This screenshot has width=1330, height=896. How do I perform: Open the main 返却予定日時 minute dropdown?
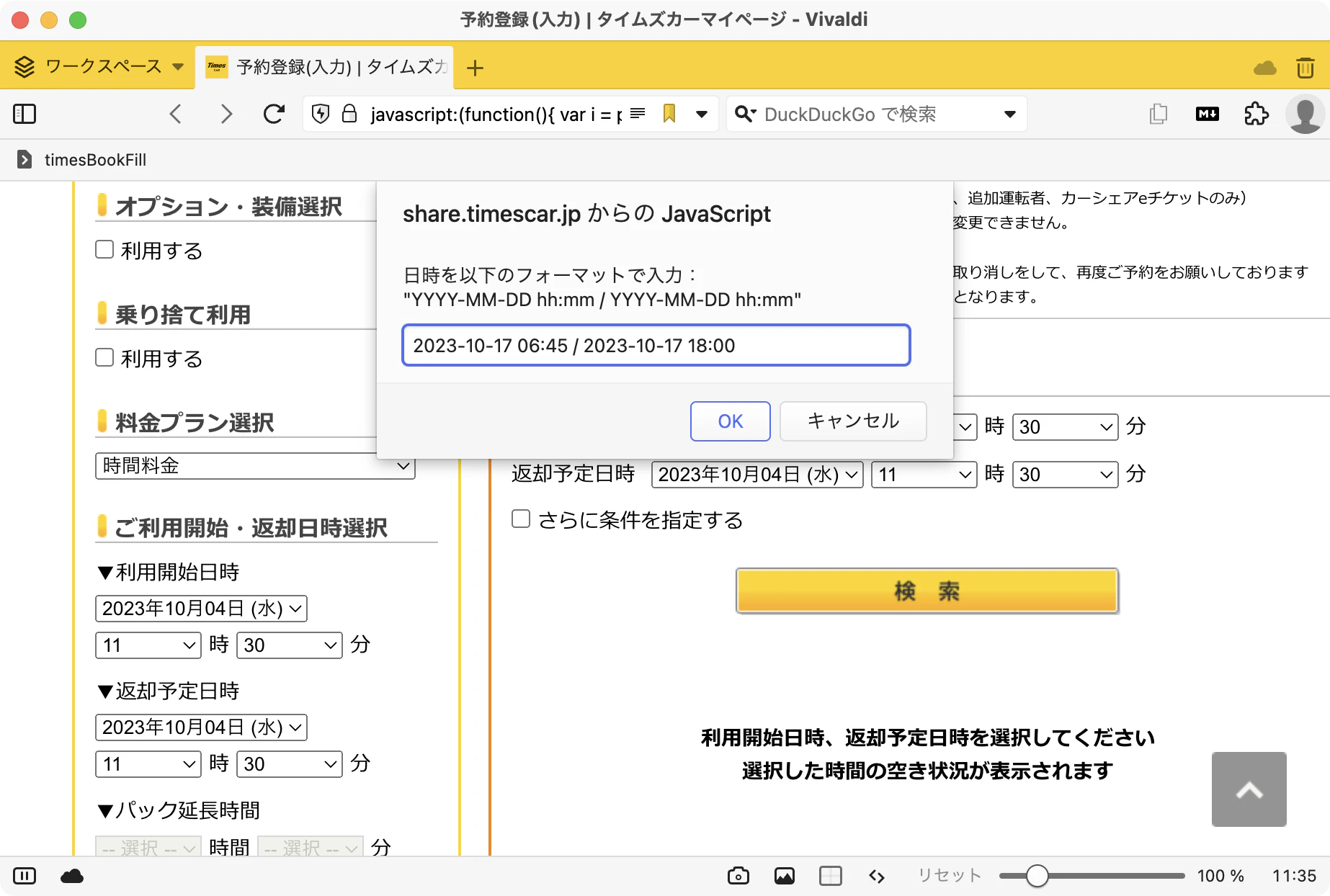(1065, 475)
